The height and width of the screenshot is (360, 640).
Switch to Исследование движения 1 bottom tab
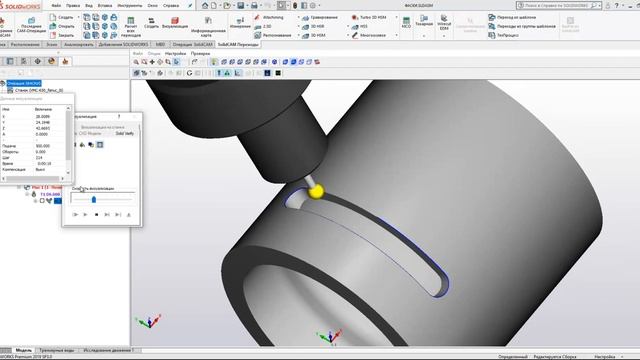coord(108,350)
